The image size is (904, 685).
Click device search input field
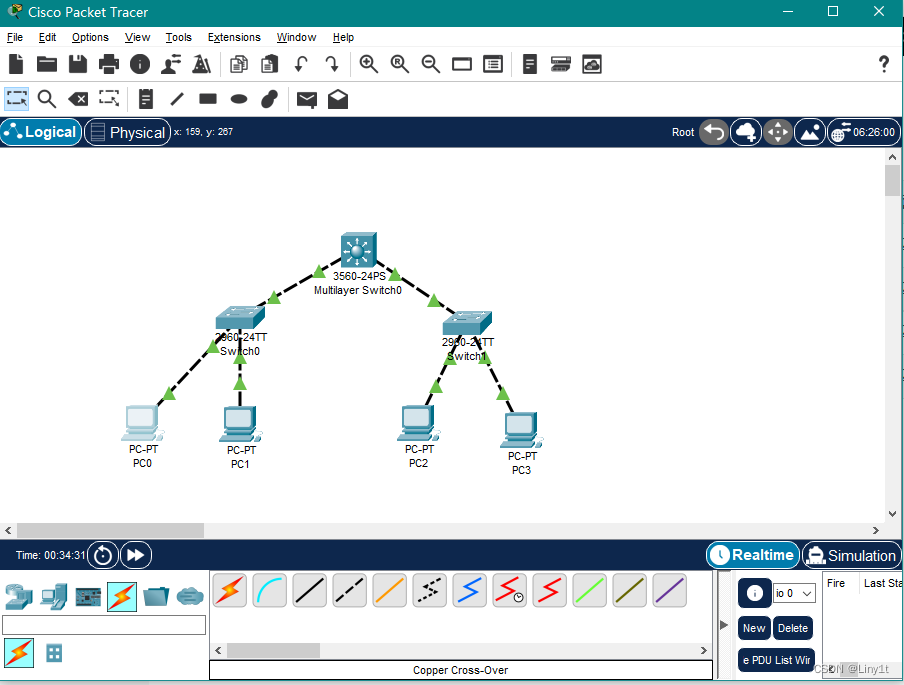pos(104,625)
